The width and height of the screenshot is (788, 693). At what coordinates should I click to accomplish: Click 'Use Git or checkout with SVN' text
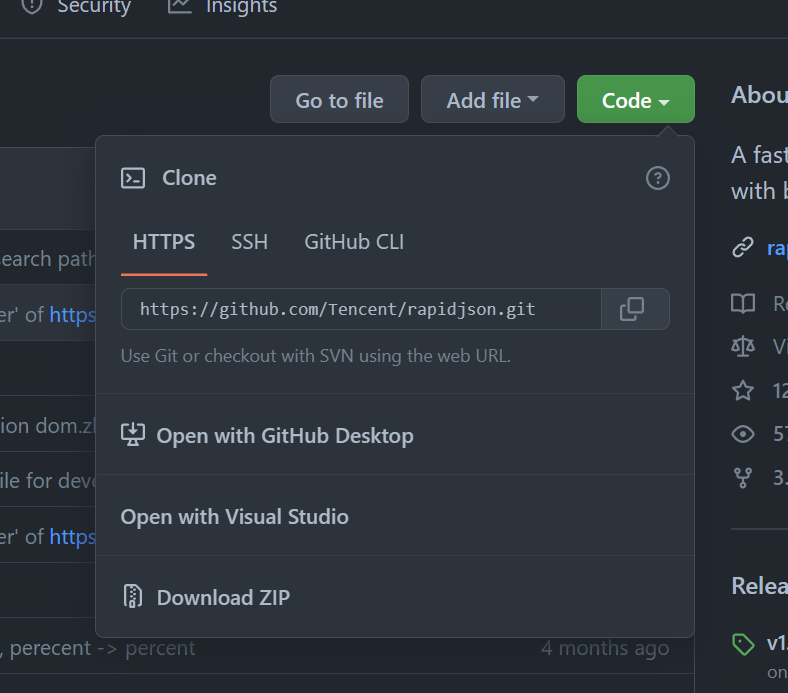316,356
